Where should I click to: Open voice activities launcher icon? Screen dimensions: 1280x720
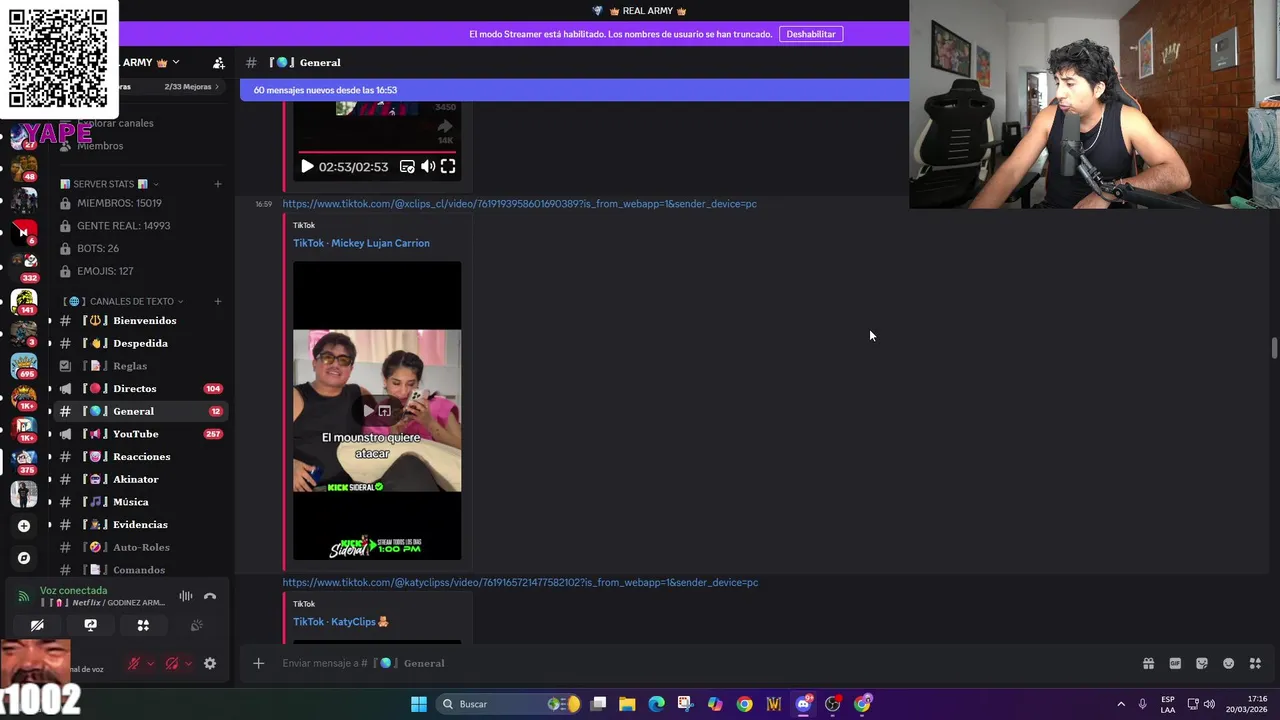[143, 625]
